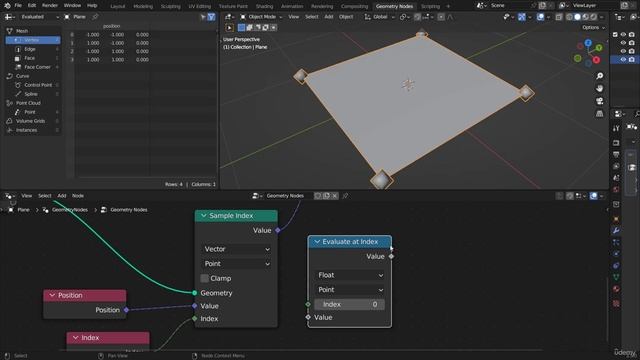Screen dimensions: 640x360
Task: Pin the spreadsheet Plane object
Action: (95, 17)
